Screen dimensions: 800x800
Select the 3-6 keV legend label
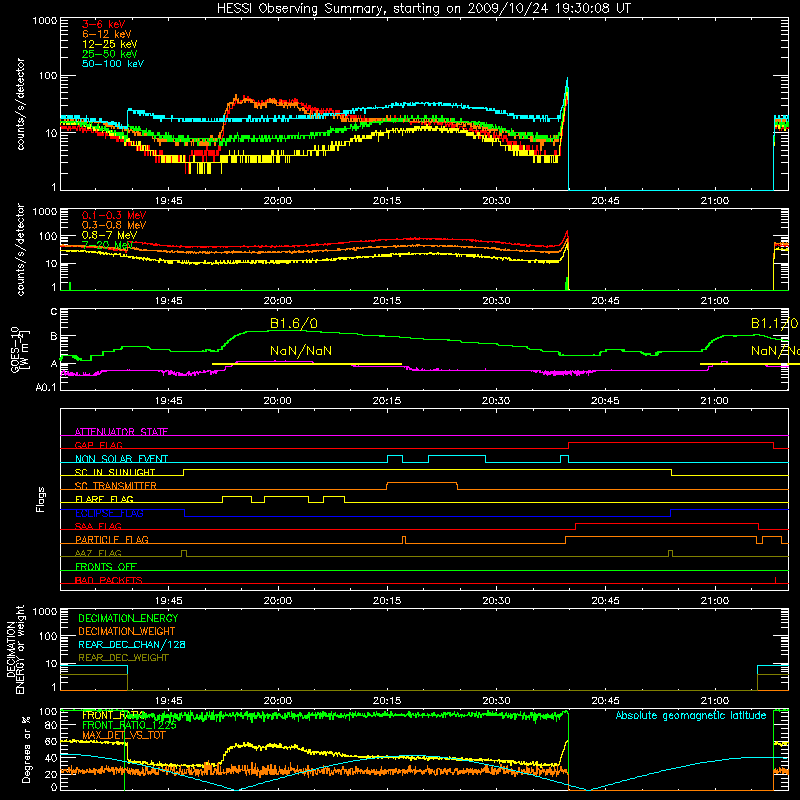click(x=104, y=24)
